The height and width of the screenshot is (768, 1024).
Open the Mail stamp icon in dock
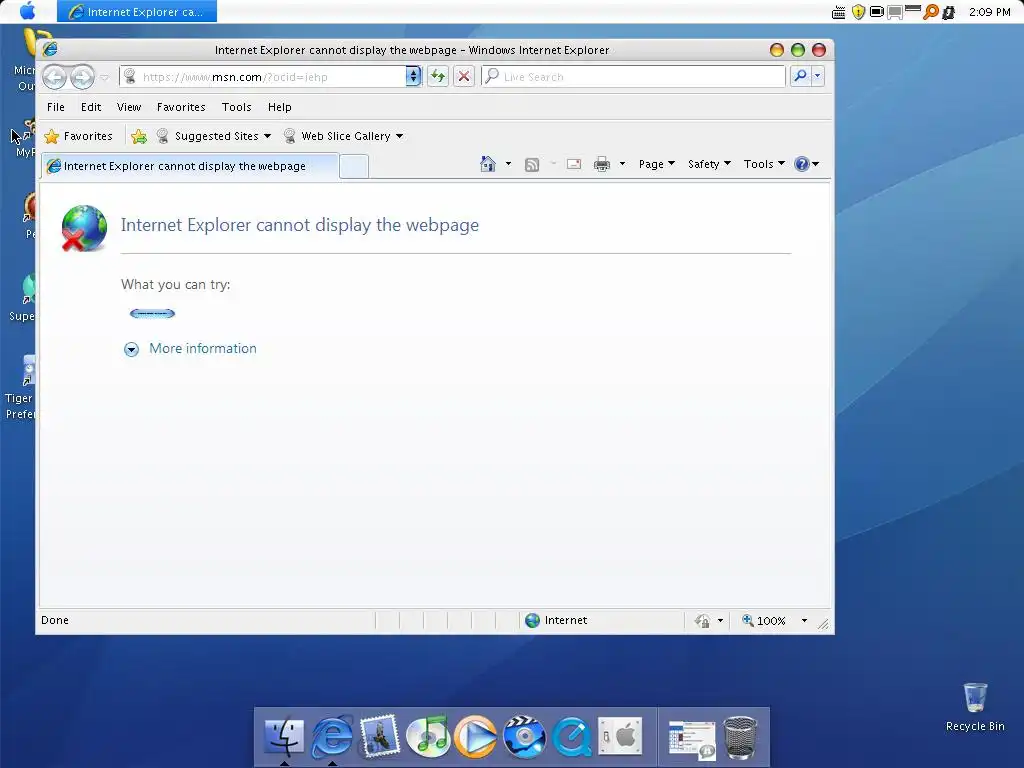pos(379,736)
